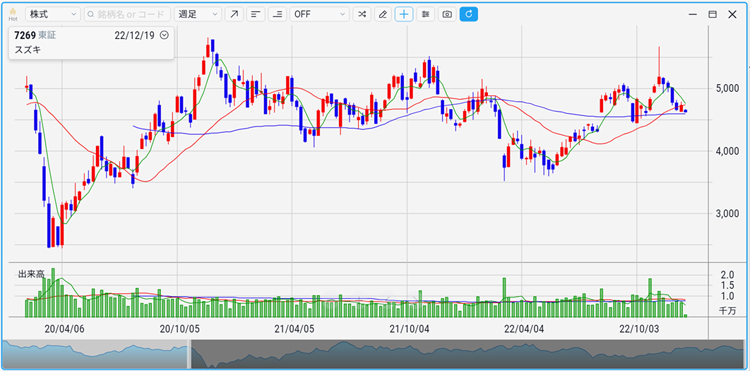Open the OFF comparison dropdown
This screenshot has height=371, width=750.
319,14
